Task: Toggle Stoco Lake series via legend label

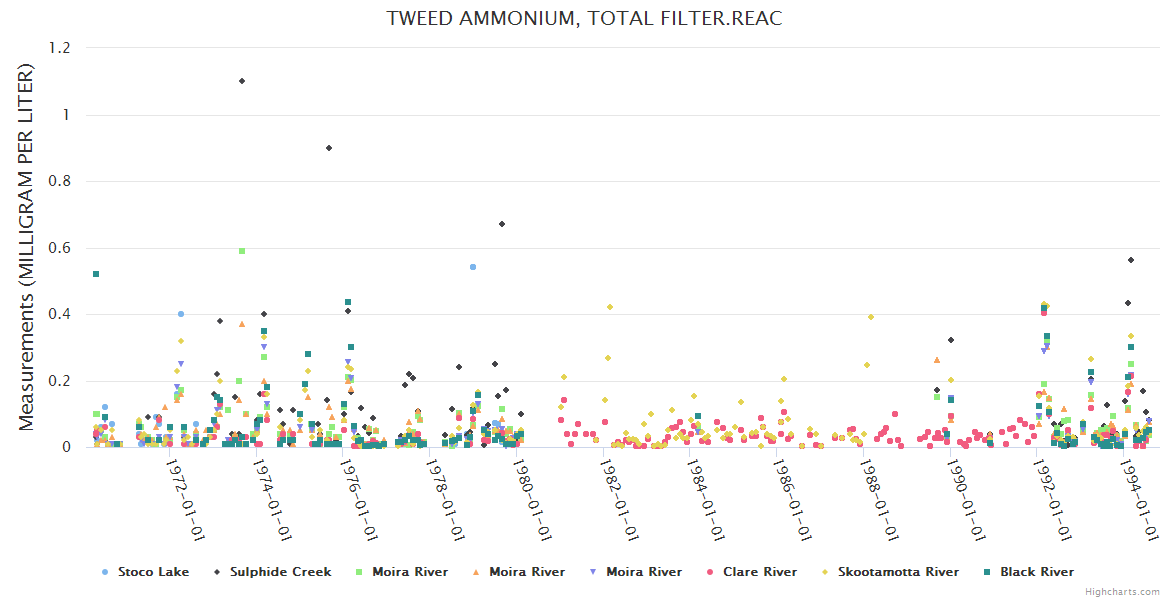Action: [x=146, y=572]
